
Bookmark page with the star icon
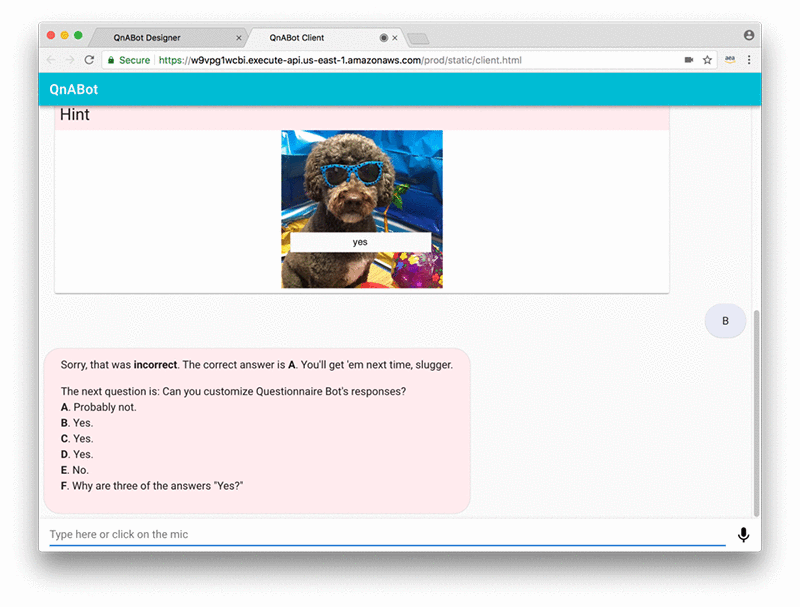tap(707, 60)
